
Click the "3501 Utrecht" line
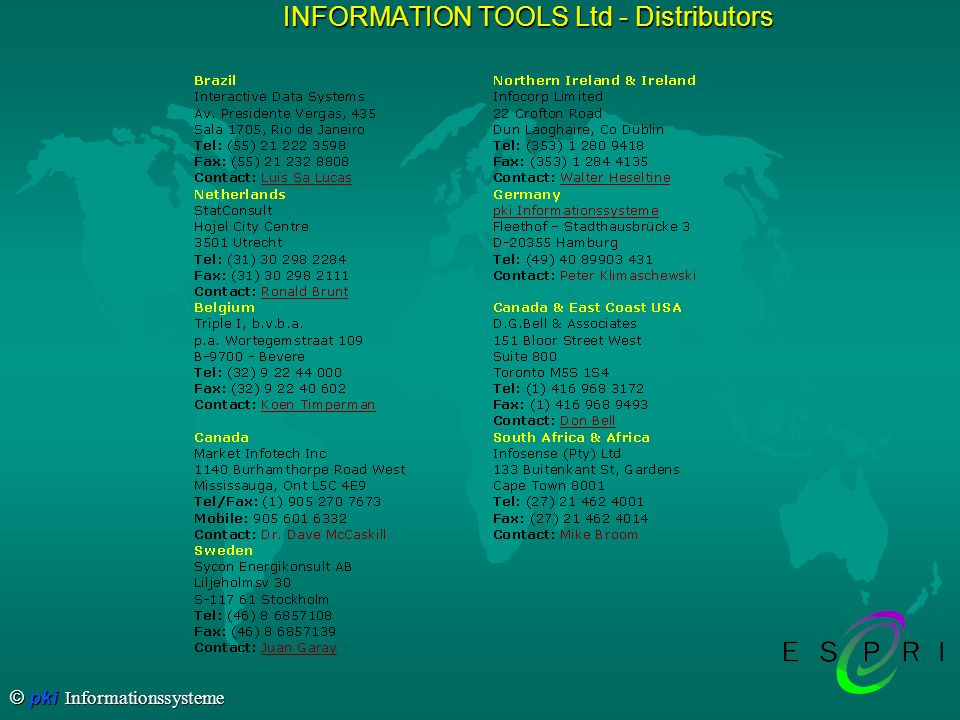coord(238,243)
